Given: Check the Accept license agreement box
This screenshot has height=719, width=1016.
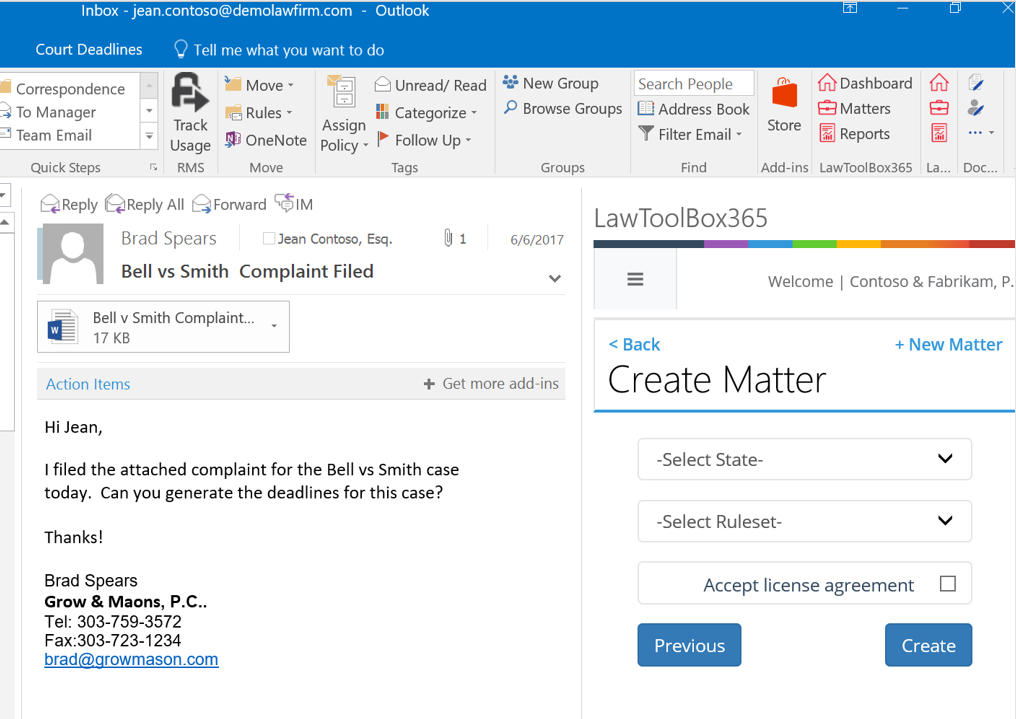Looking at the screenshot, I should (x=947, y=584).
